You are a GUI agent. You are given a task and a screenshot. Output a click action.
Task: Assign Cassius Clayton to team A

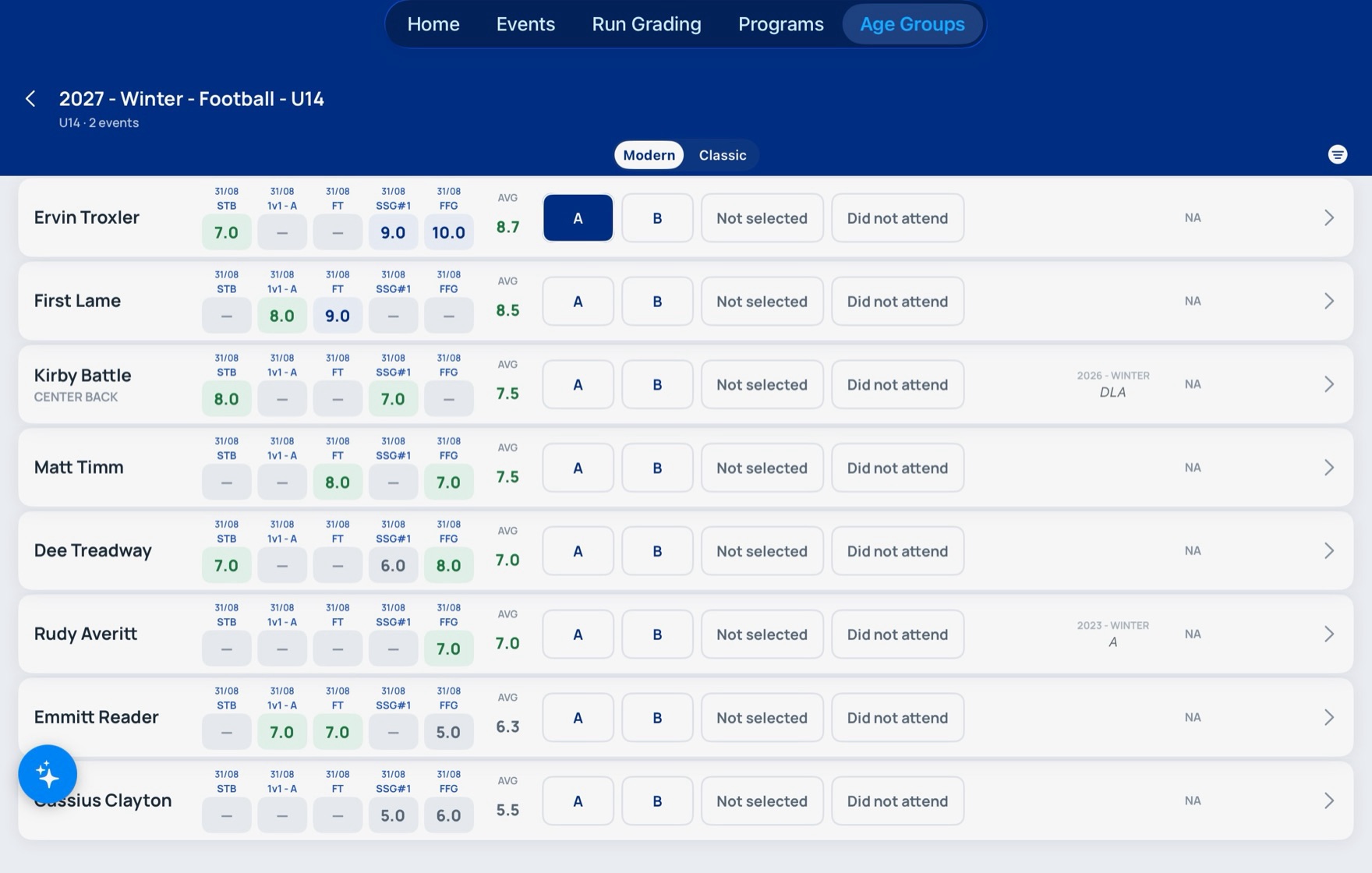pos(578,801)
